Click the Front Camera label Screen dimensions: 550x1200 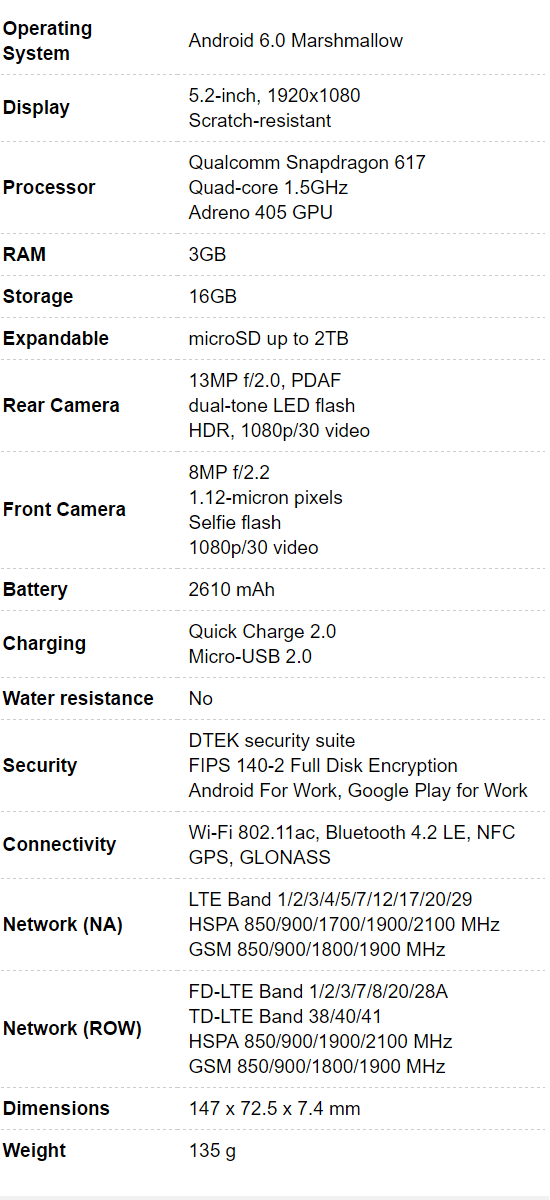point(64,509)
